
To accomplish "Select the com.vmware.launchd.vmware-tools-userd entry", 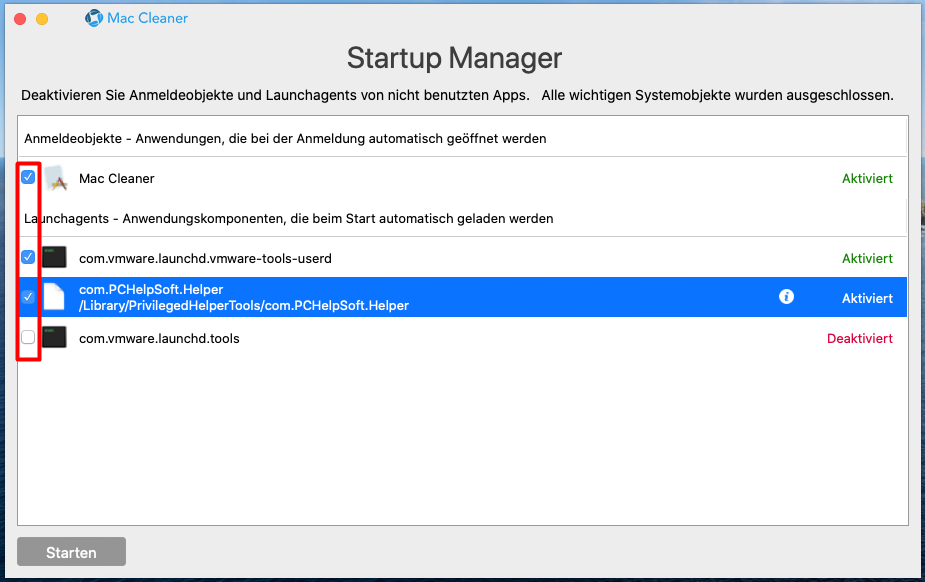I will (205, 258).
